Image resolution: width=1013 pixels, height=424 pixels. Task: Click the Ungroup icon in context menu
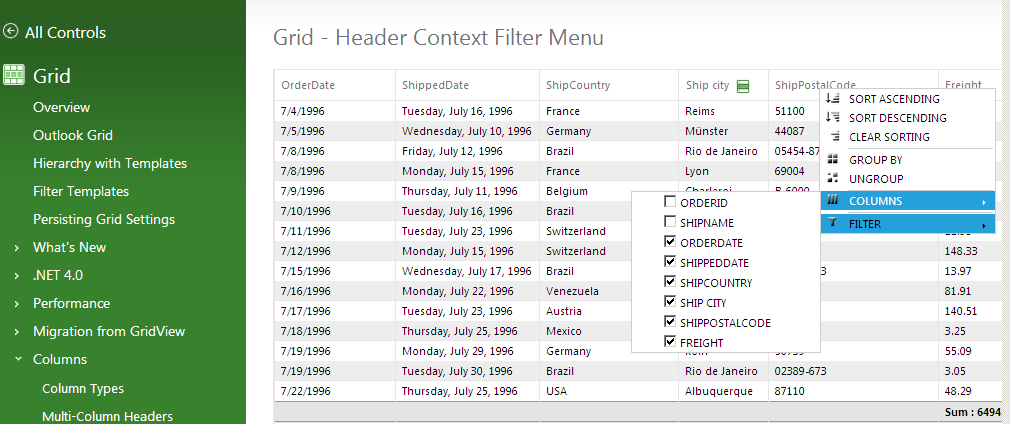(x=833, y=178)
